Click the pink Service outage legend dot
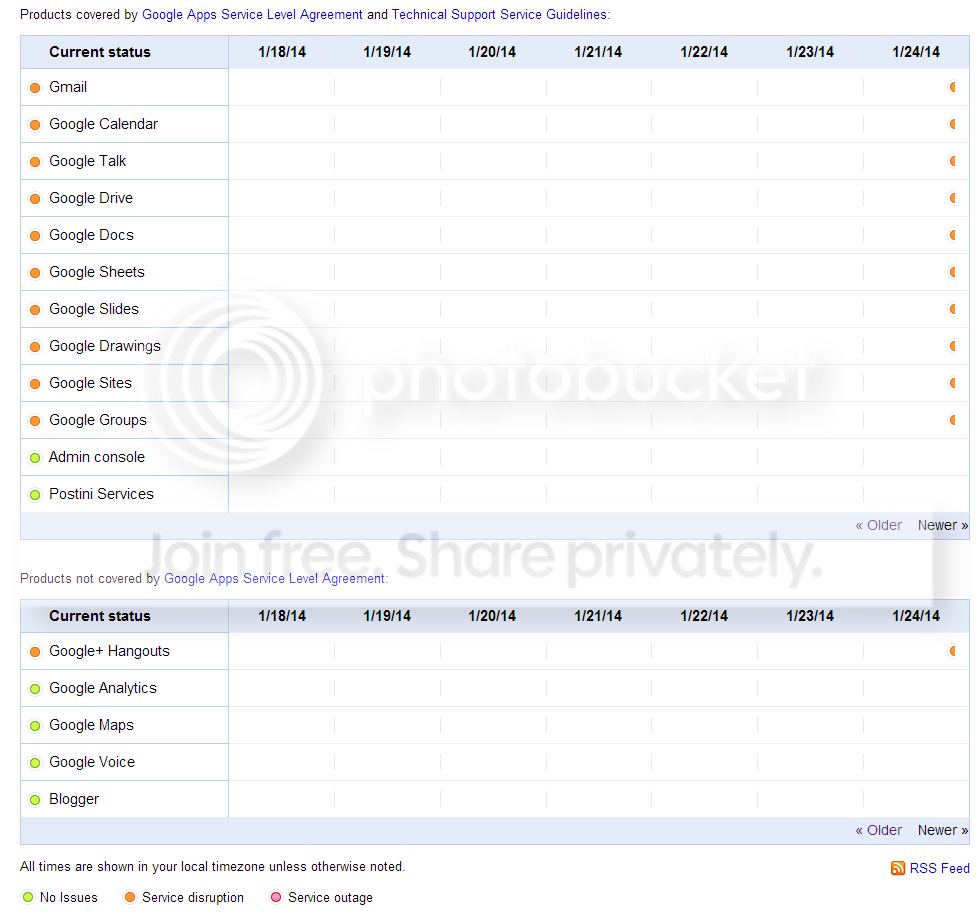980x919 pixels. coord(276,897)
